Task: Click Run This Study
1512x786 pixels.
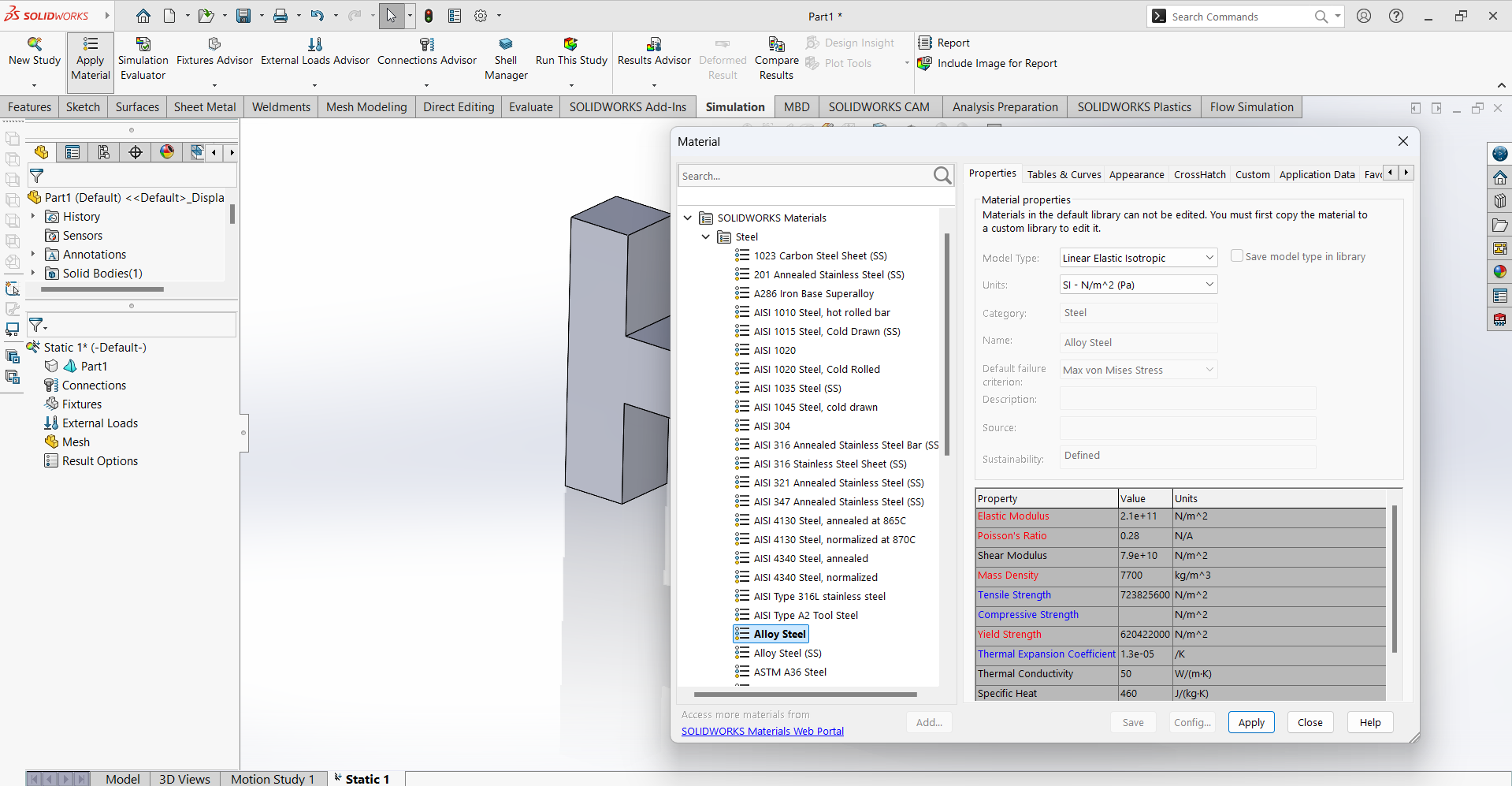Action: (x=571, y=52)
